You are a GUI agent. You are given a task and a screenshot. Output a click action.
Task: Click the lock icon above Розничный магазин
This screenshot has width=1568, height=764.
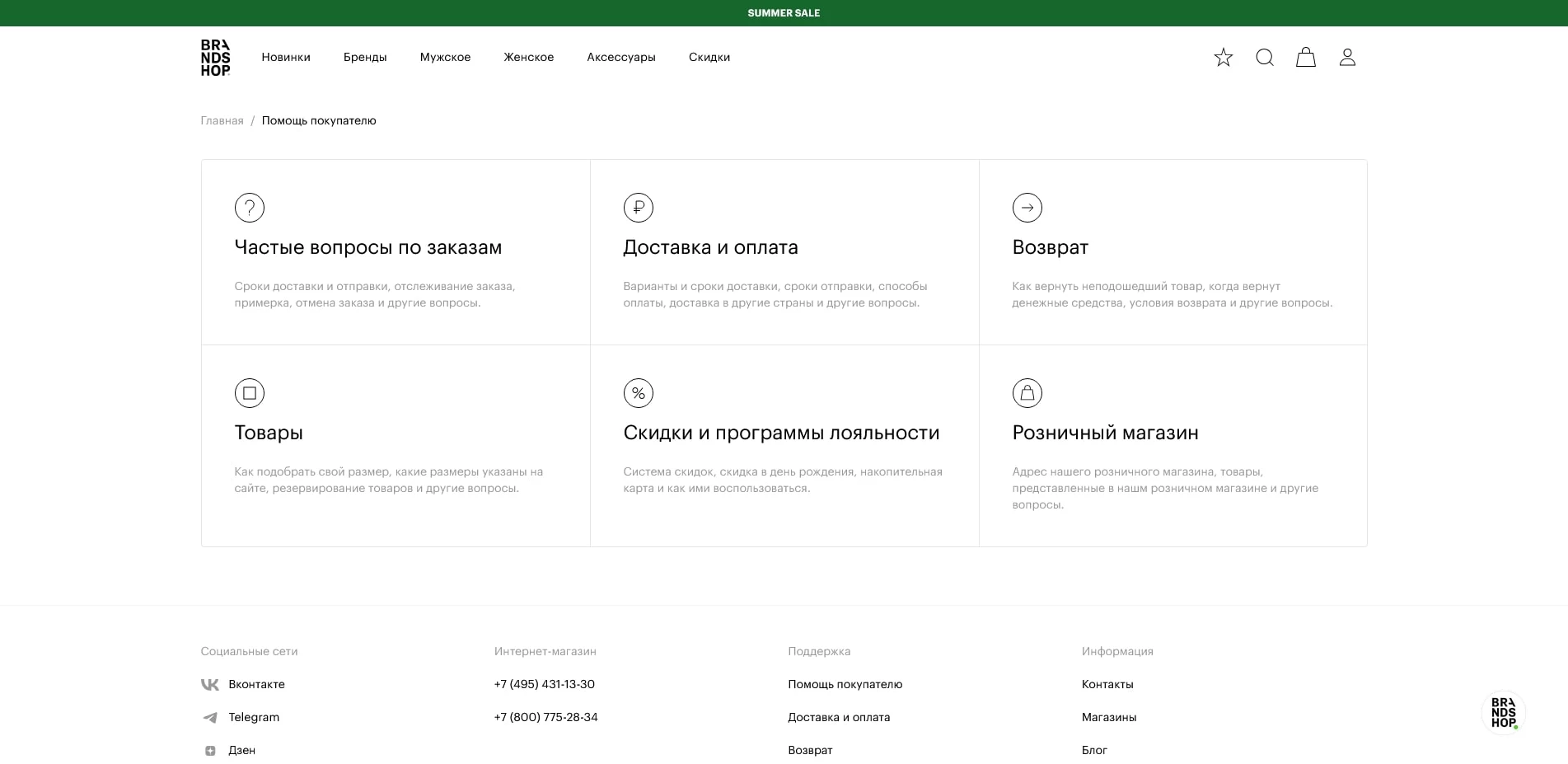coord(1027,393)
